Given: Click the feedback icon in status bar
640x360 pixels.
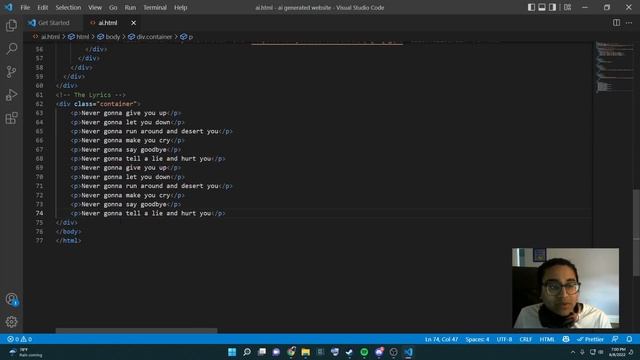Looking at the screenshot, I should point(615,339).
